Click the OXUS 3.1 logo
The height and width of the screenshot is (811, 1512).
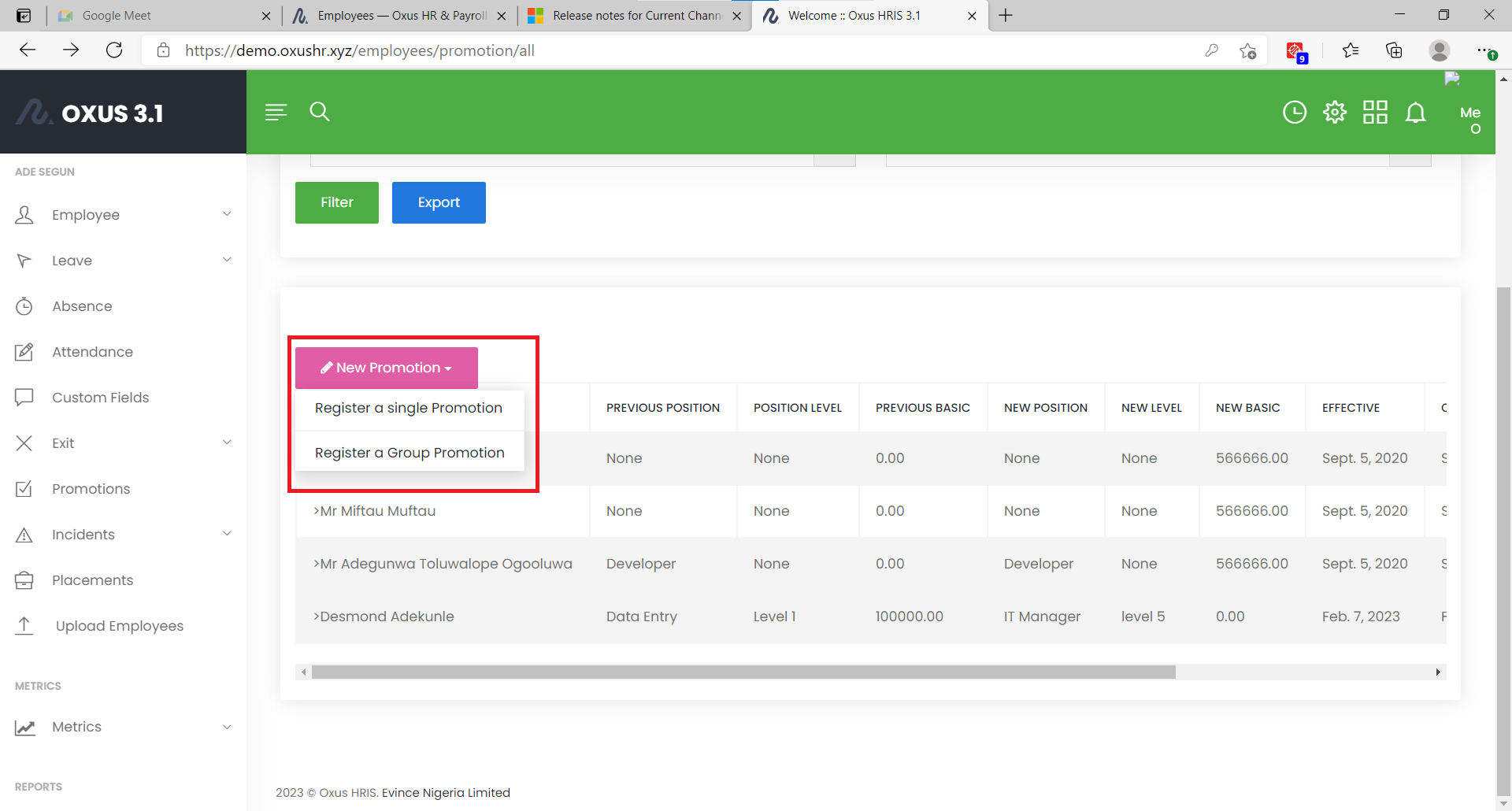click(x=91, y=113)
